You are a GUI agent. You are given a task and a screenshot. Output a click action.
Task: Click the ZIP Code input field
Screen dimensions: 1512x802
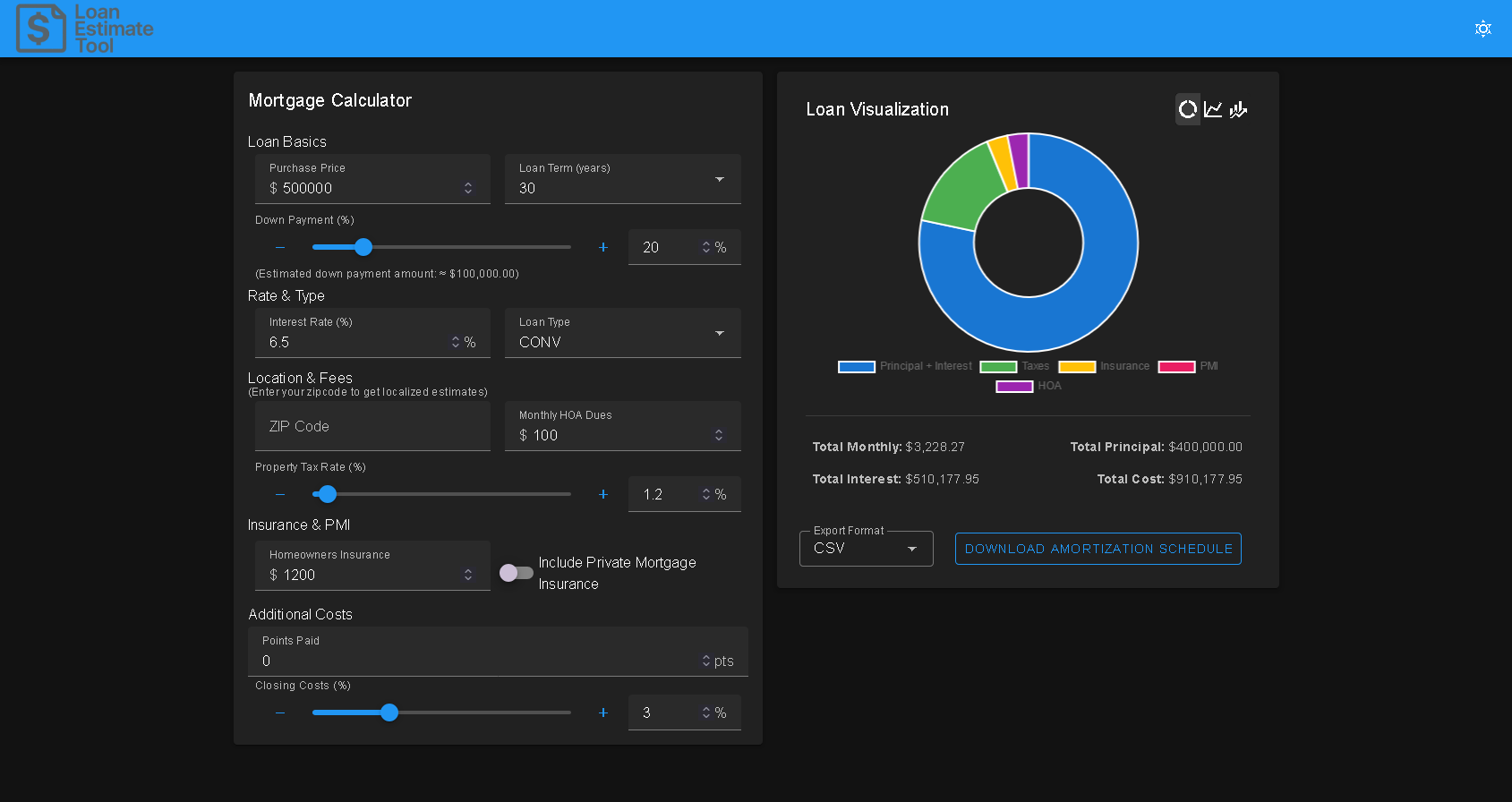click(372, 427)
